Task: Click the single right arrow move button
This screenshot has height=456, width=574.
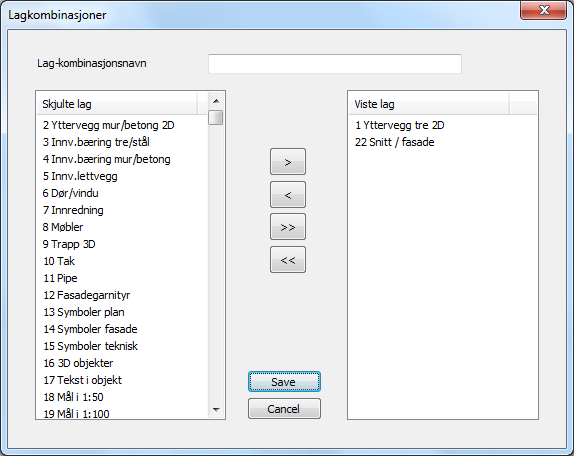Action: point(288,161)
